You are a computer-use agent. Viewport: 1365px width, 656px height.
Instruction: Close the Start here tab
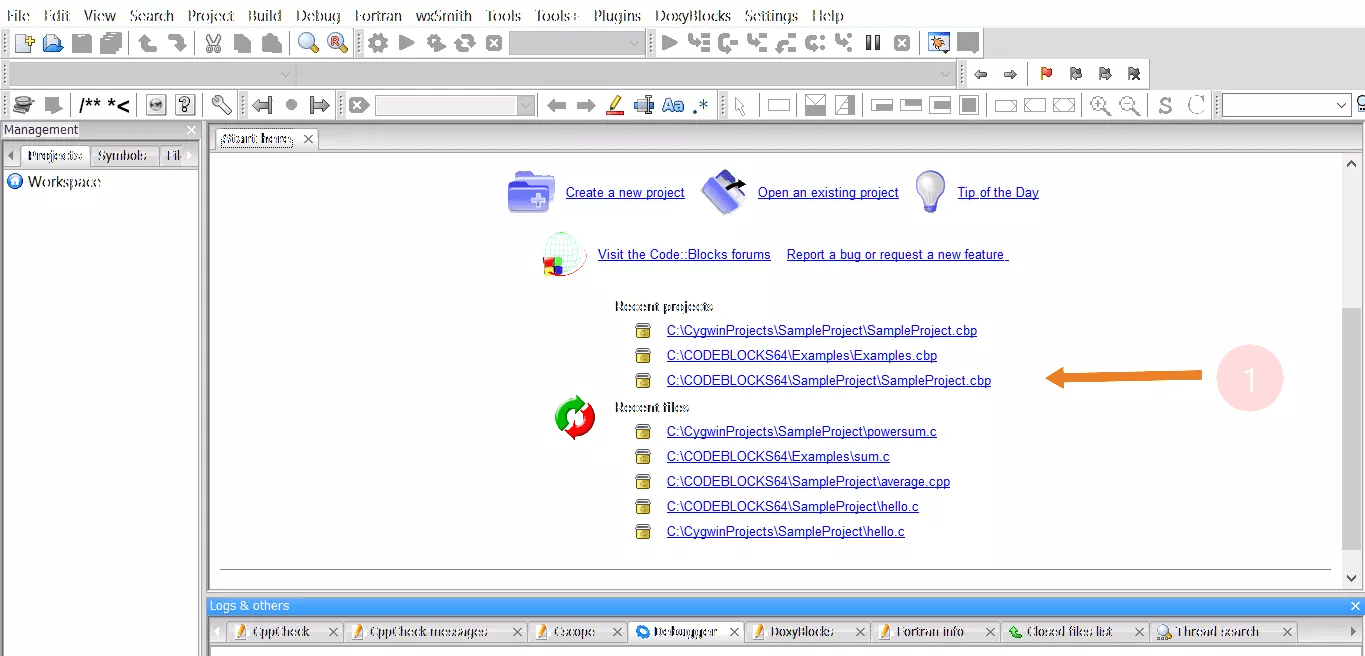click(308, 139)
